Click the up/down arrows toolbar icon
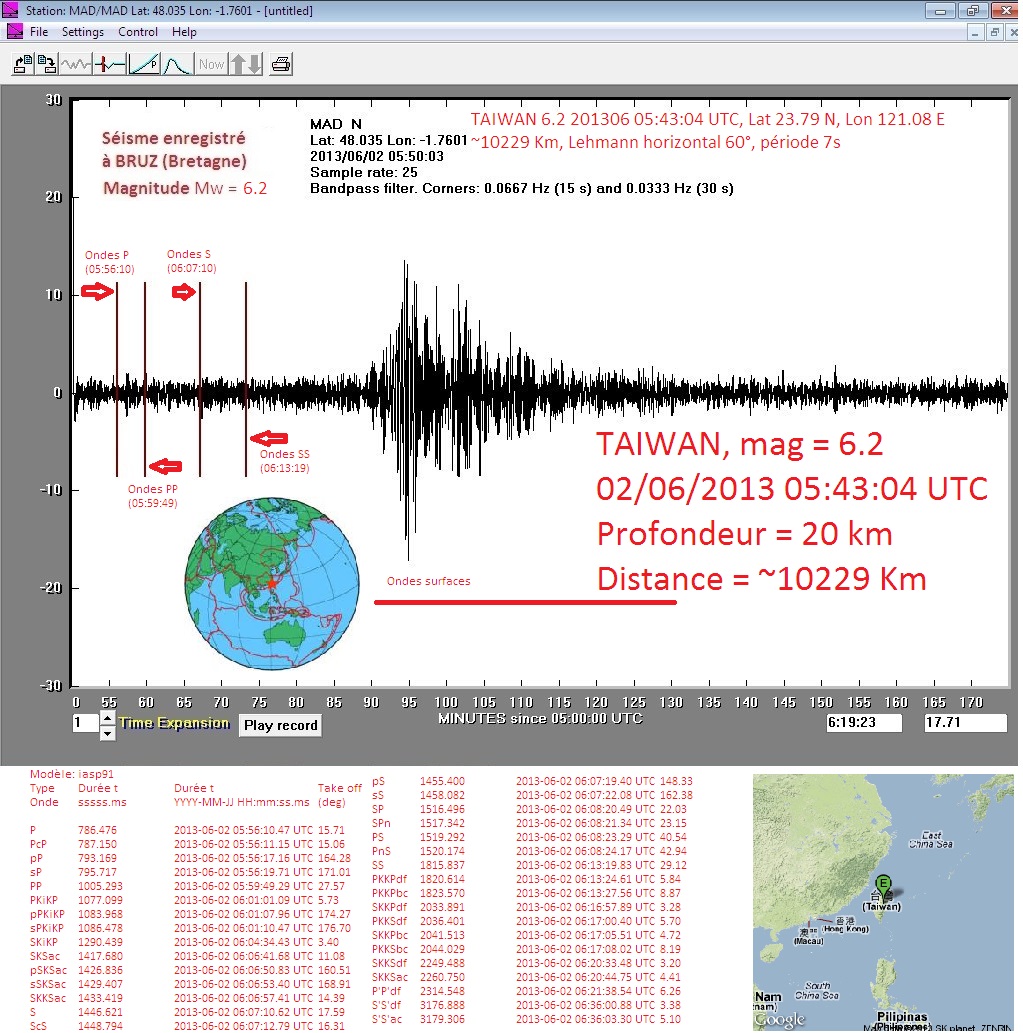1023x1033 pixels. 246,65
